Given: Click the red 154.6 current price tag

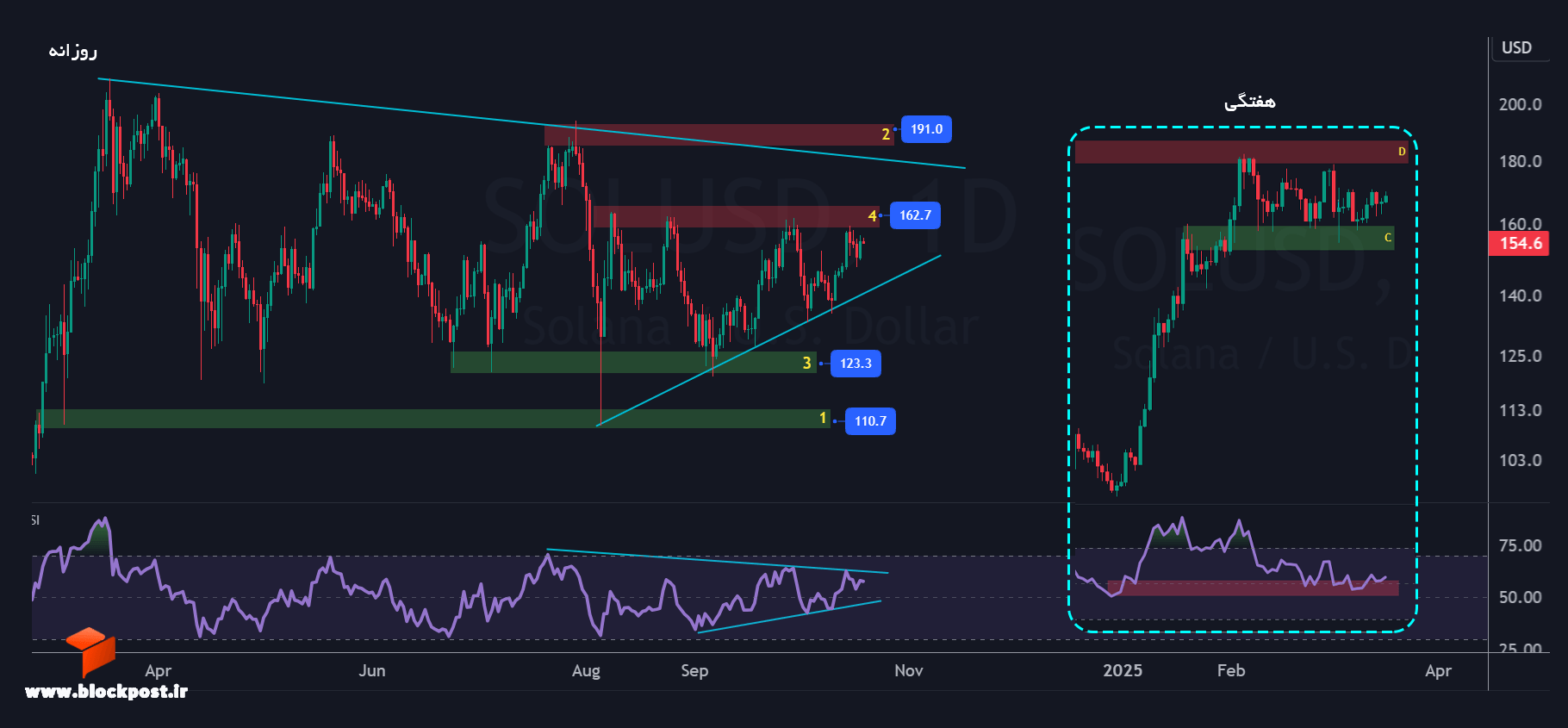Looking at the screenshot, I should point(1520,244).
